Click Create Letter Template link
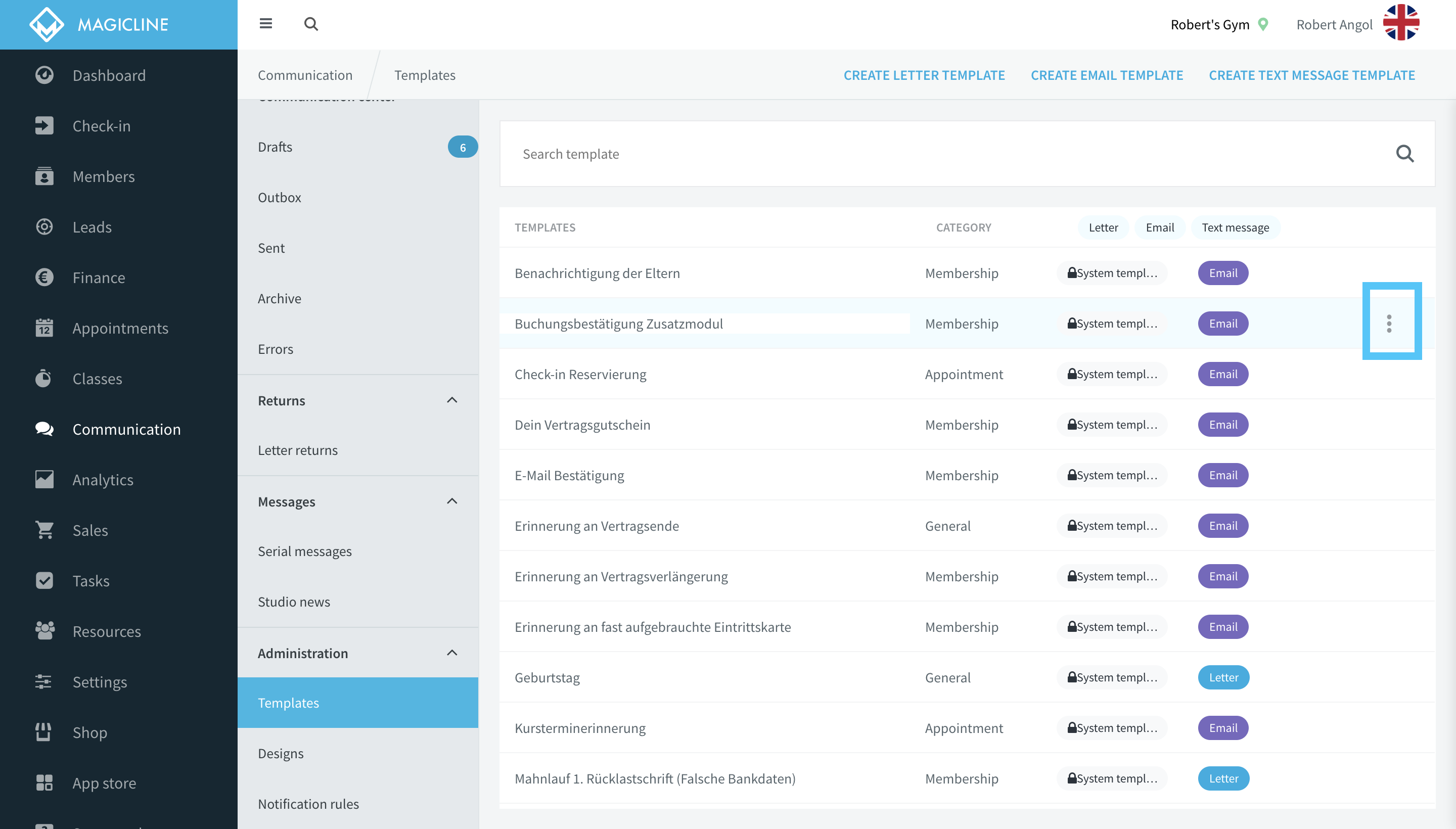Image resolution: width=1456 pixels, height=829 pixels. click(x=924, y=75)
